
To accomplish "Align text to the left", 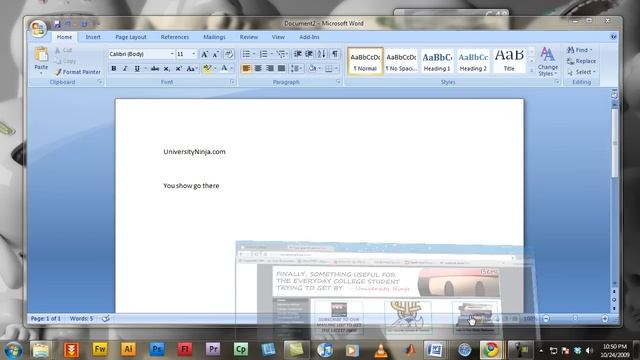I will [x=246, y=68].
